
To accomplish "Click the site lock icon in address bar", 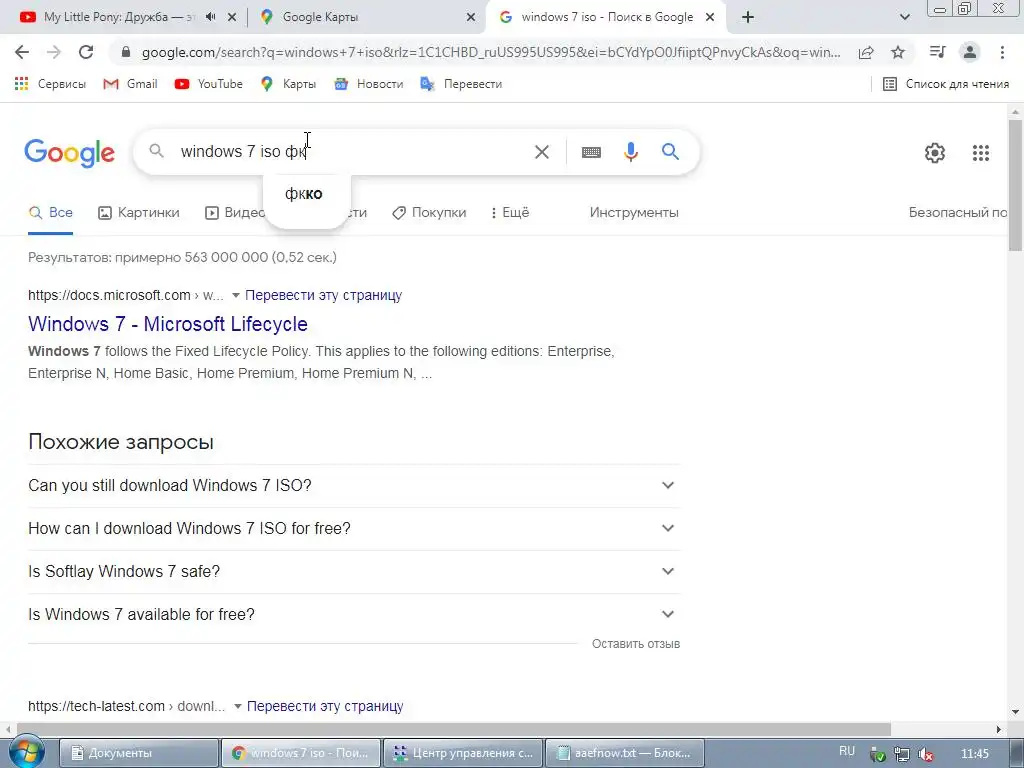I will (126, 52).
